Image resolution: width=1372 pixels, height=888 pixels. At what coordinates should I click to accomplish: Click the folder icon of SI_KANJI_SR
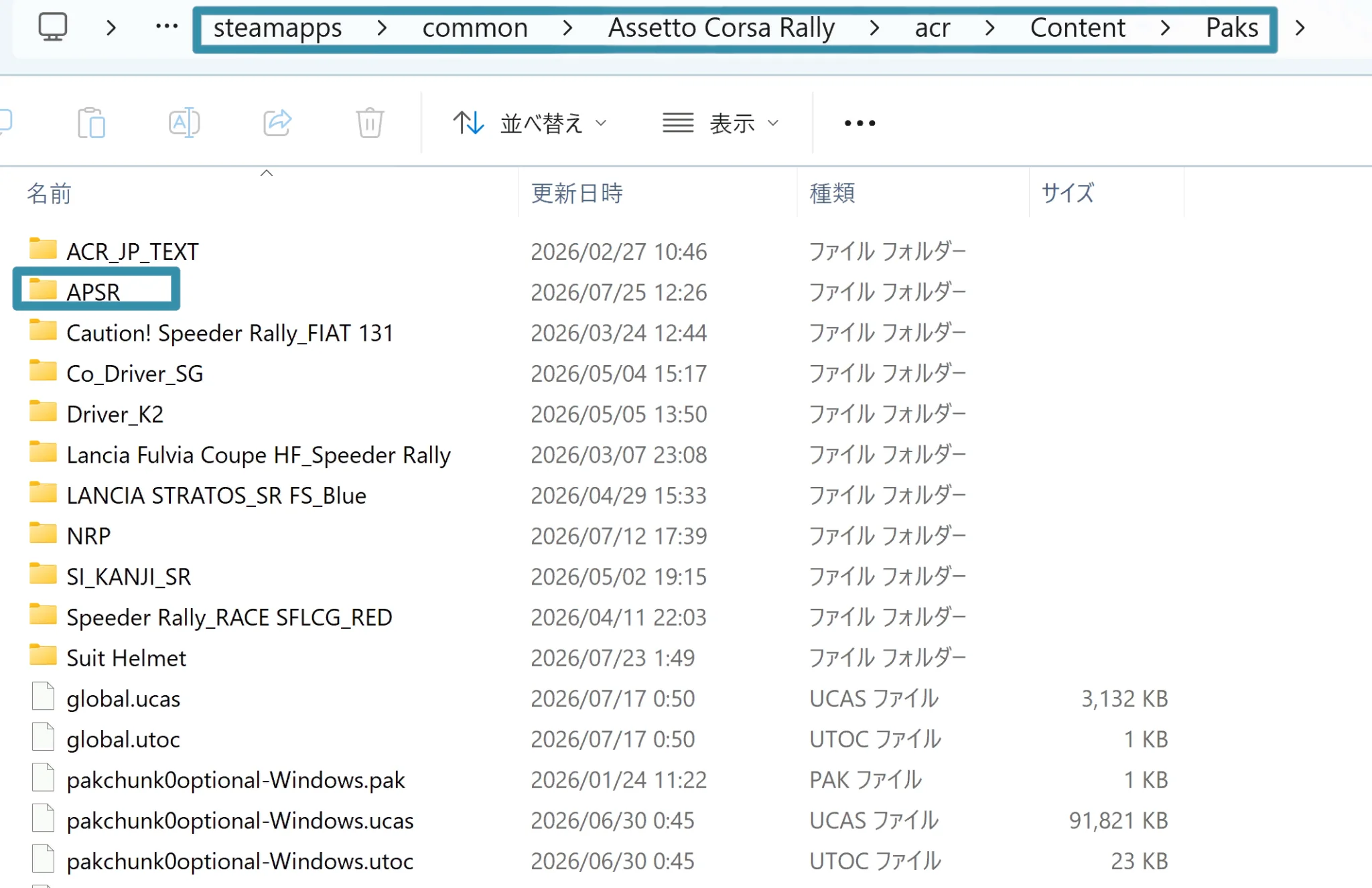[x=43, y=574]
